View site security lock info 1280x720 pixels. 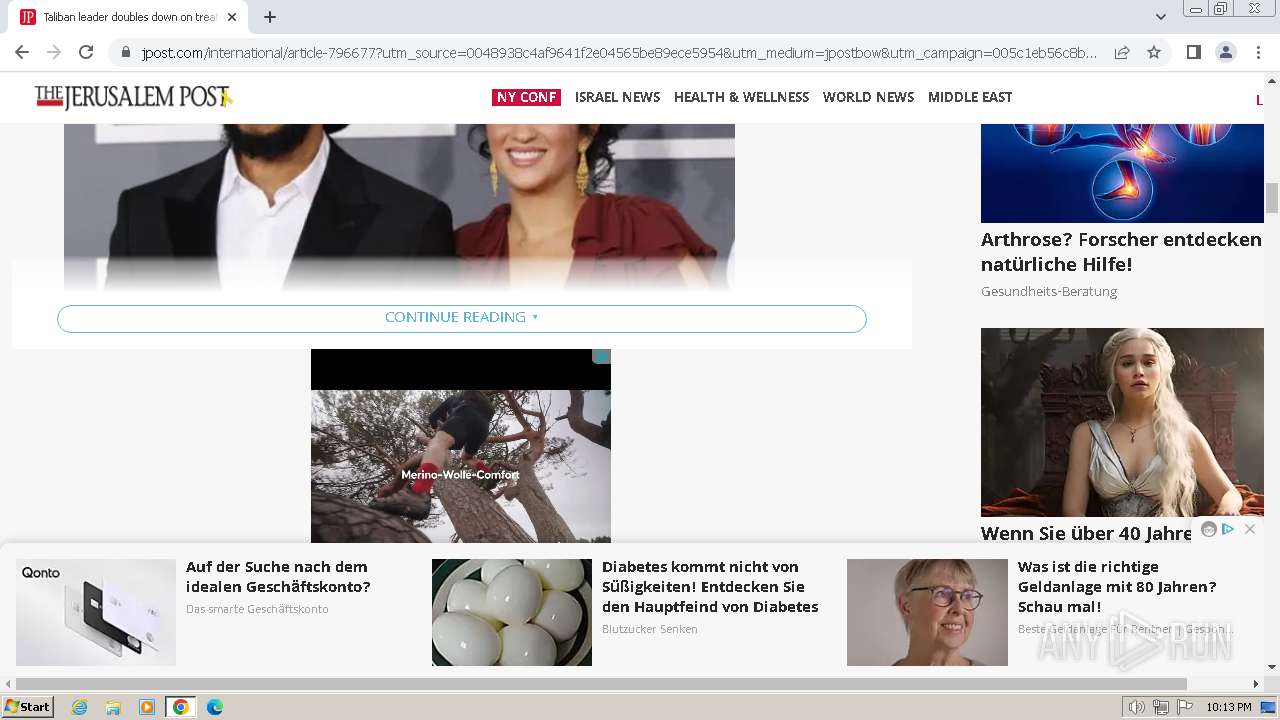[x=125, y=53]
